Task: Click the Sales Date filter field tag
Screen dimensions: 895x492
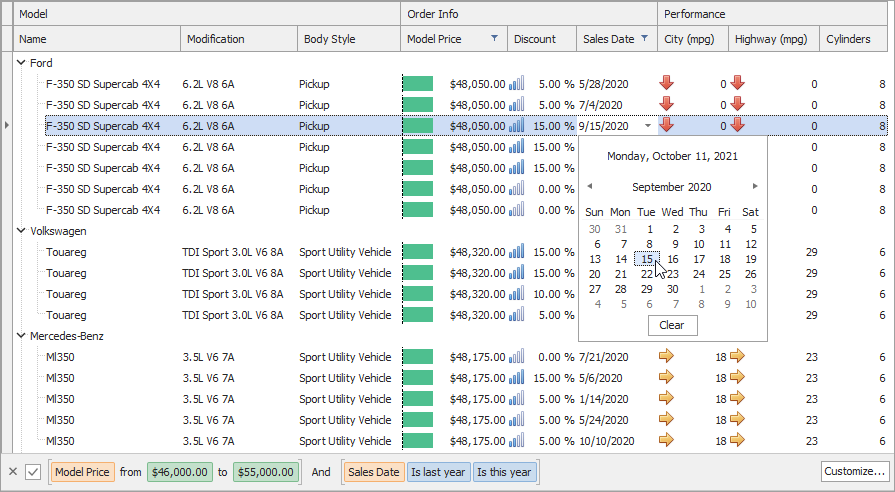Action: click(374, 472)
